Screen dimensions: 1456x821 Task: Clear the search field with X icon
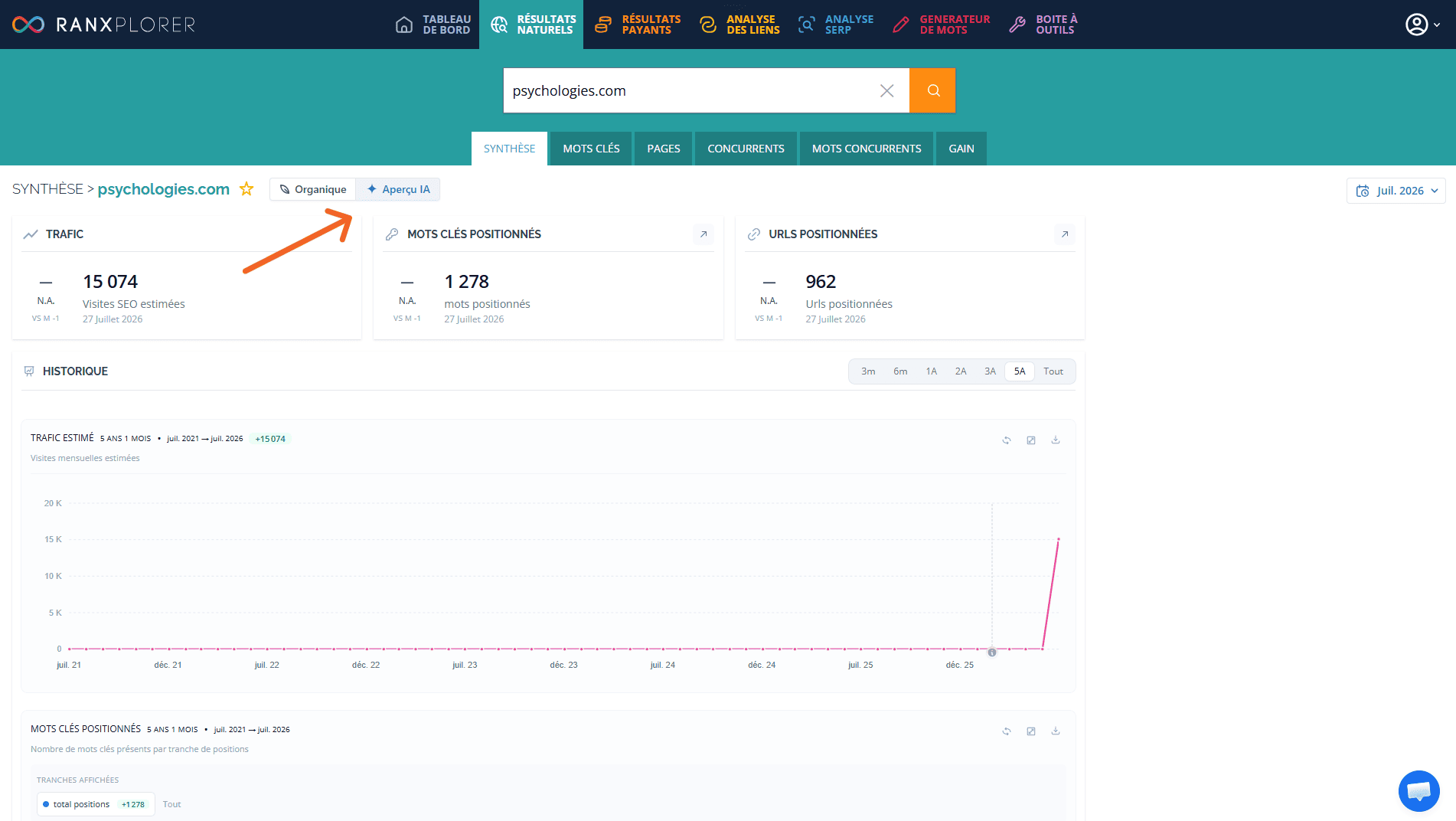point(886,90)
